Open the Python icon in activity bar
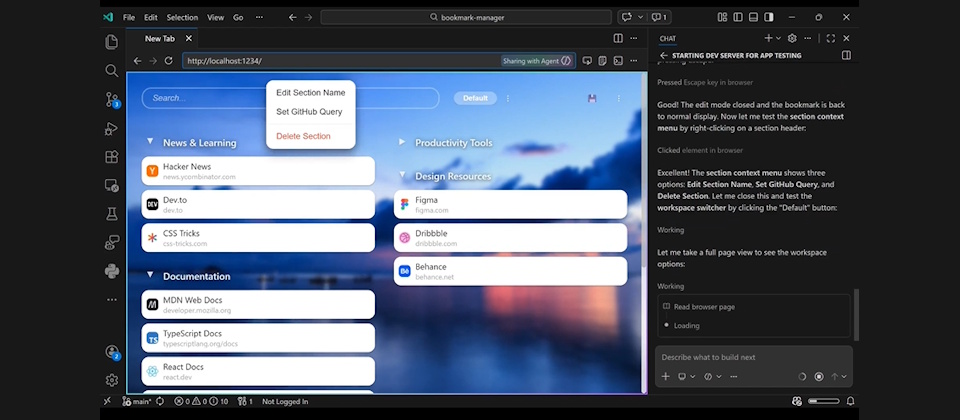The height and width of the screenshot is (420, 960). 112,271
